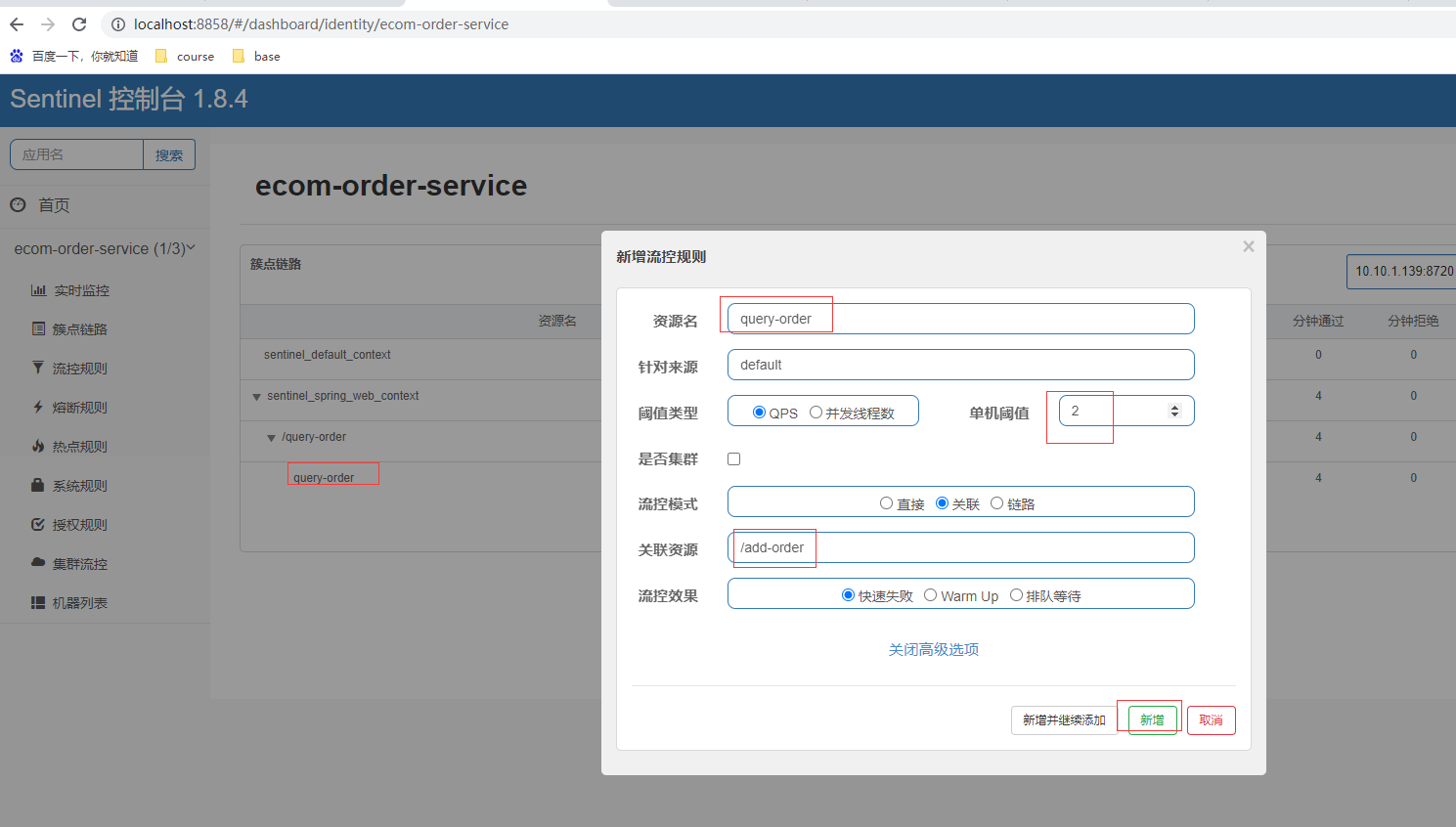
Task: Click the 分钟通过 column header
Action: pyautogui.click(x=1318, y=321)
